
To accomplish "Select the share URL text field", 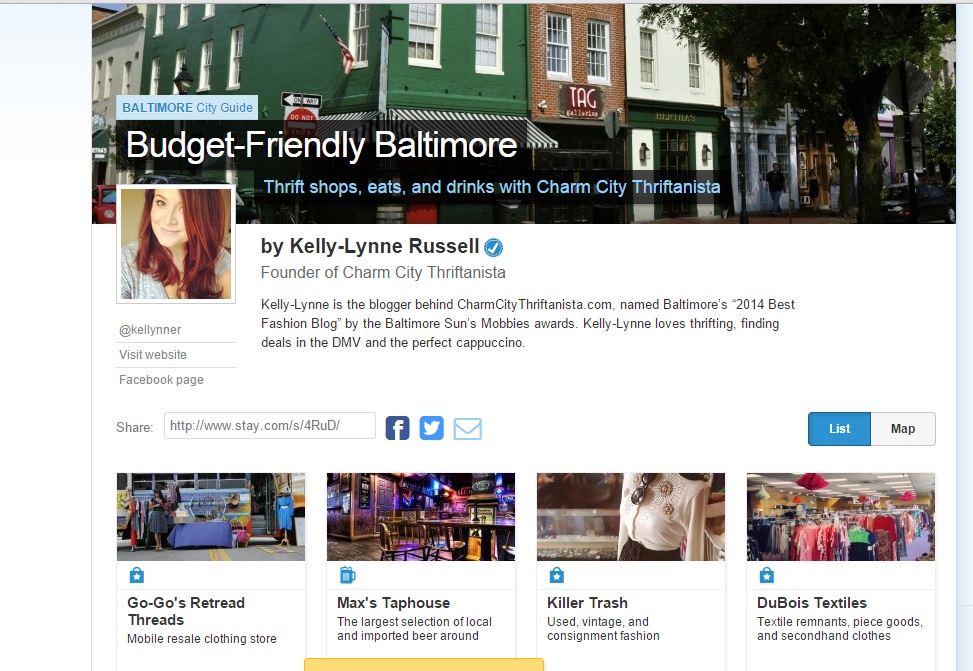I will click(x=269, y=426).
